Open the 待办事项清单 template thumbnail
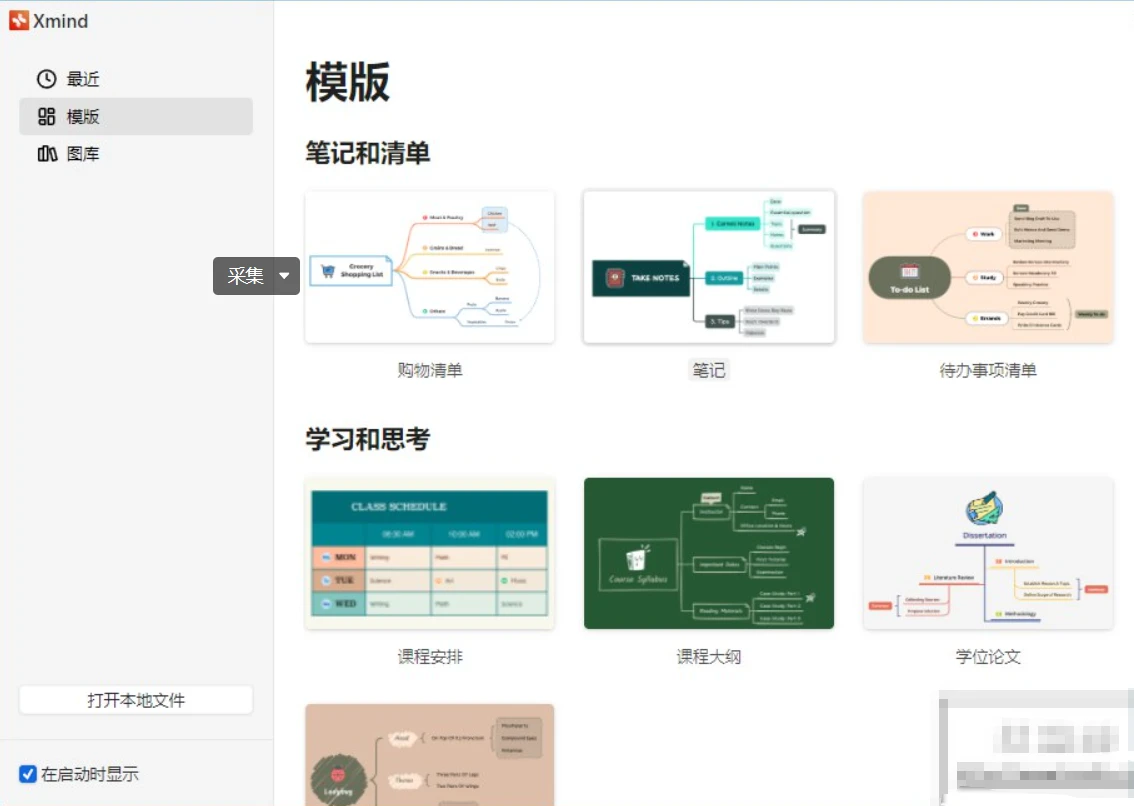Image resolution: width=1134 pixels, height=806 pixels. point(988,267)
